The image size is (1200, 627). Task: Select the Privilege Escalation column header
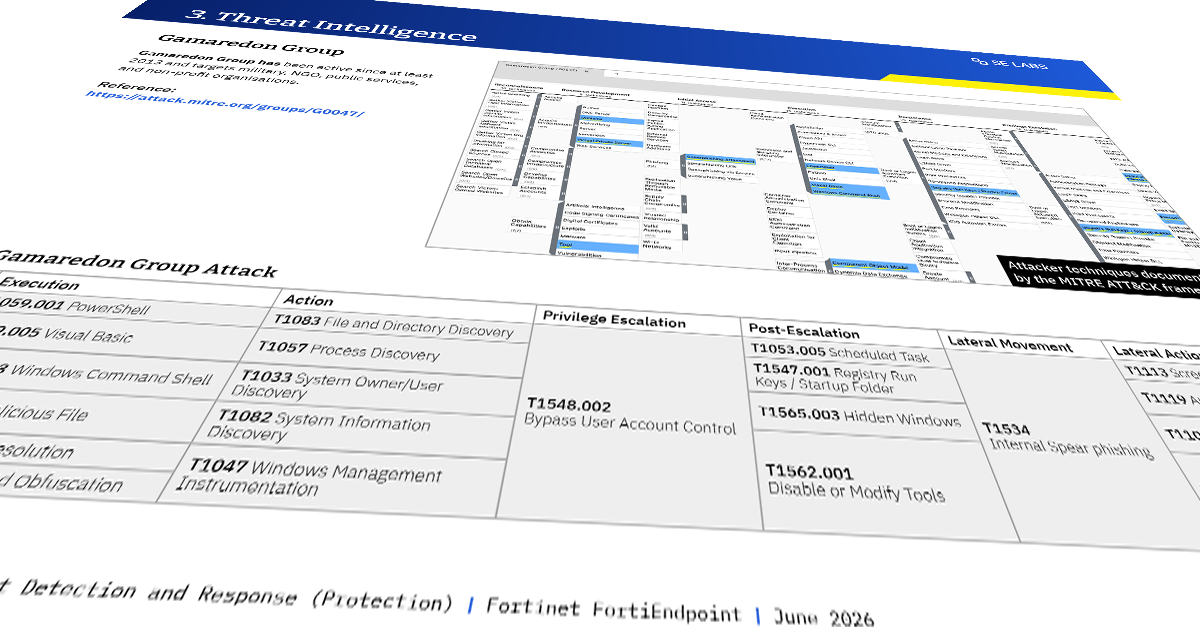[x=614, y=320]
